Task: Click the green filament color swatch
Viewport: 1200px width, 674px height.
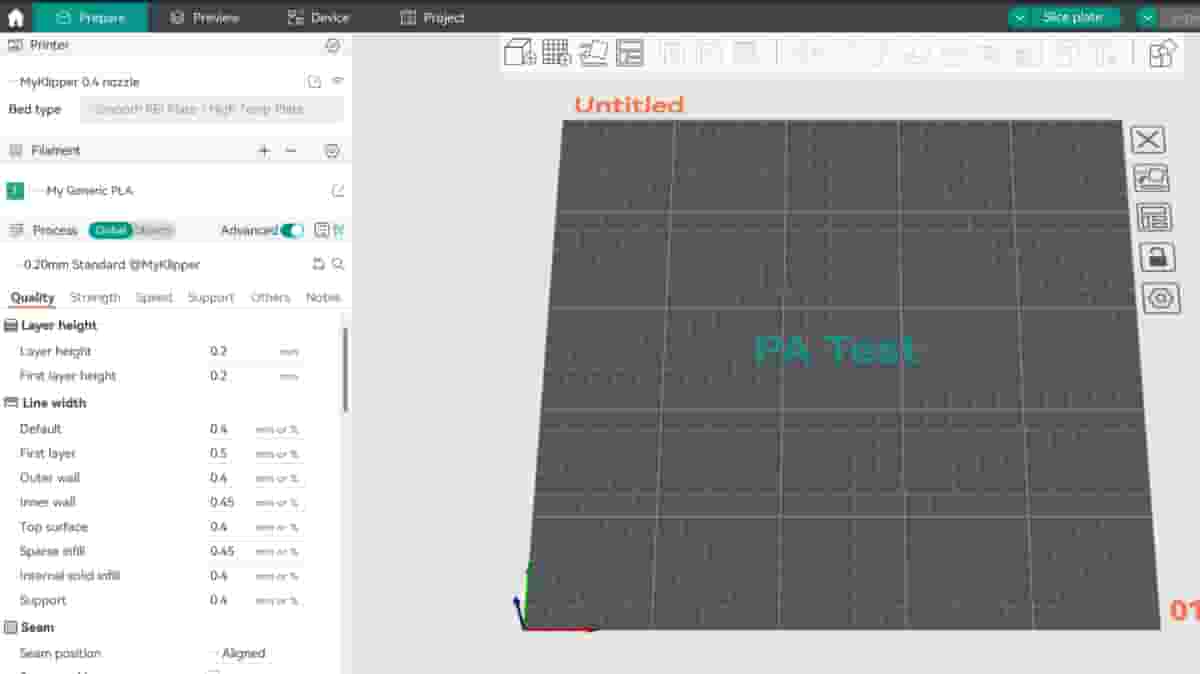Action: (x=14, y=190)
